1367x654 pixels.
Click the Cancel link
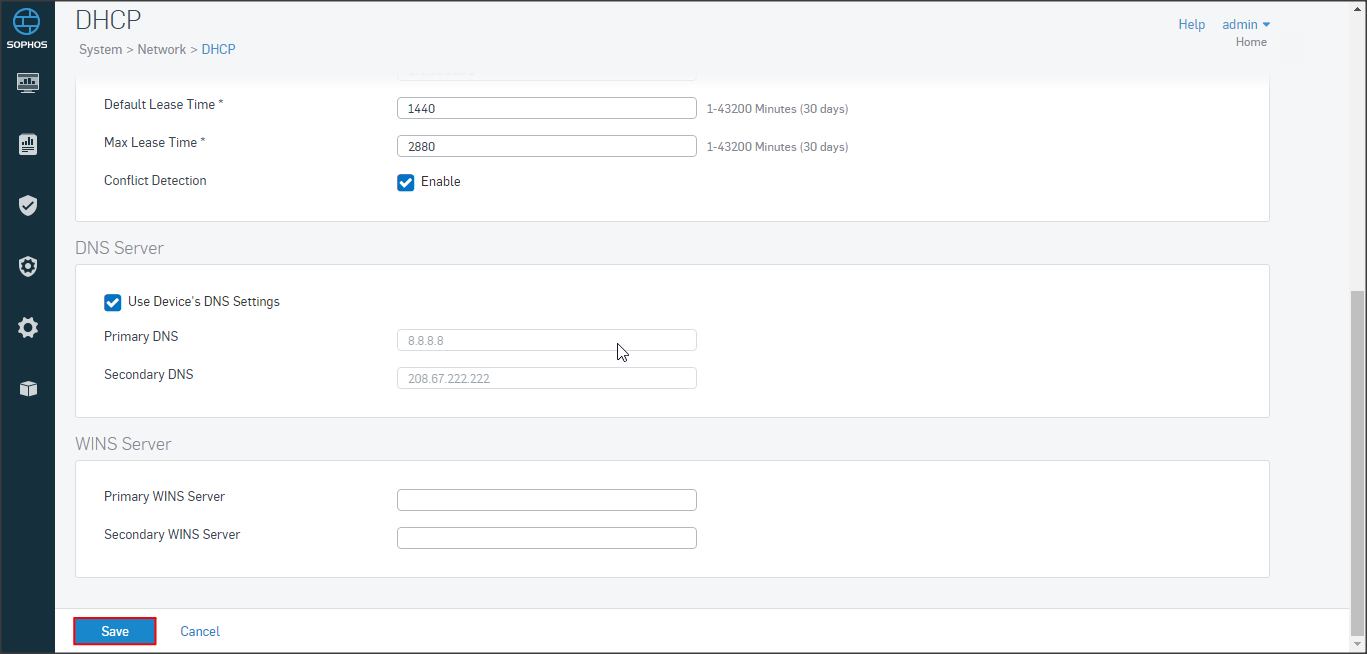[200, 631]
